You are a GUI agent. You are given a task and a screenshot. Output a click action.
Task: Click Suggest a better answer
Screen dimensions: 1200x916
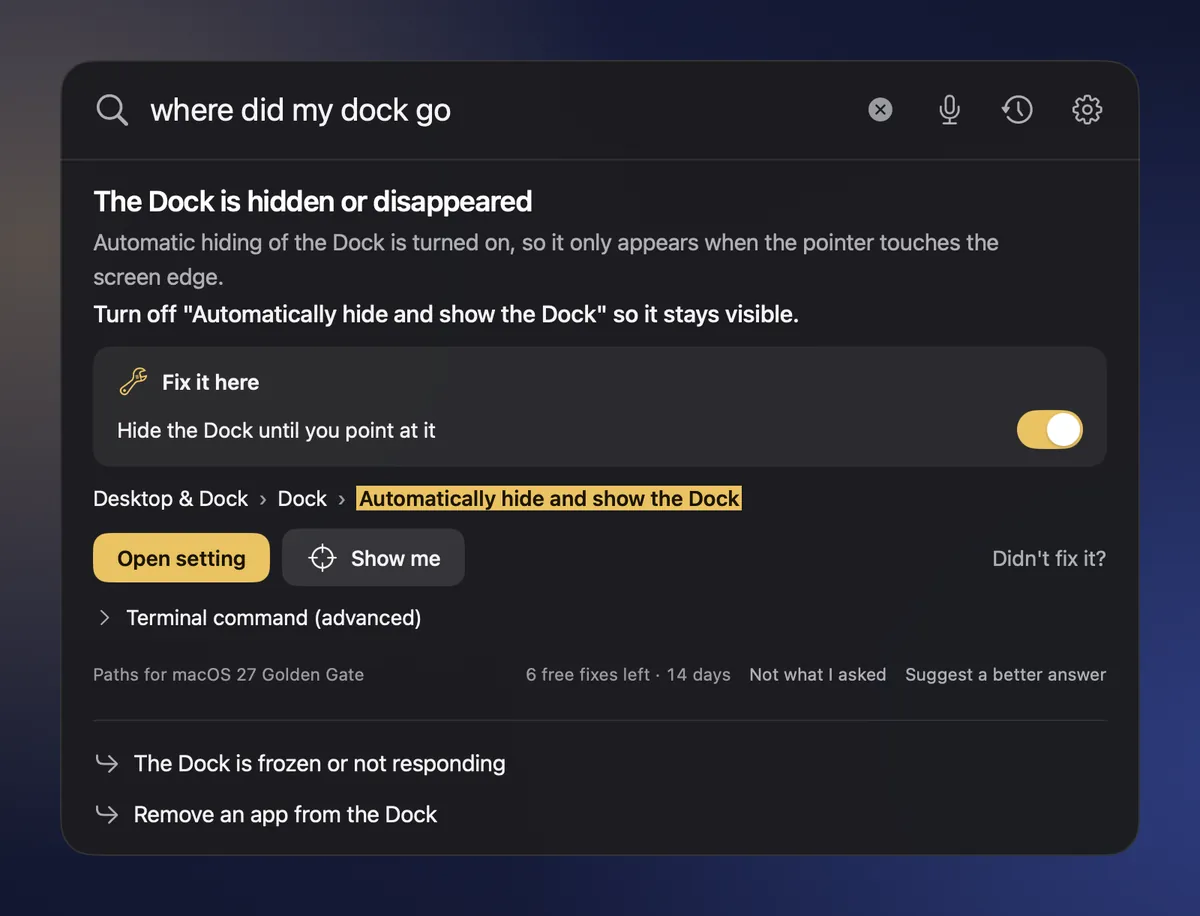point(1005,675)
